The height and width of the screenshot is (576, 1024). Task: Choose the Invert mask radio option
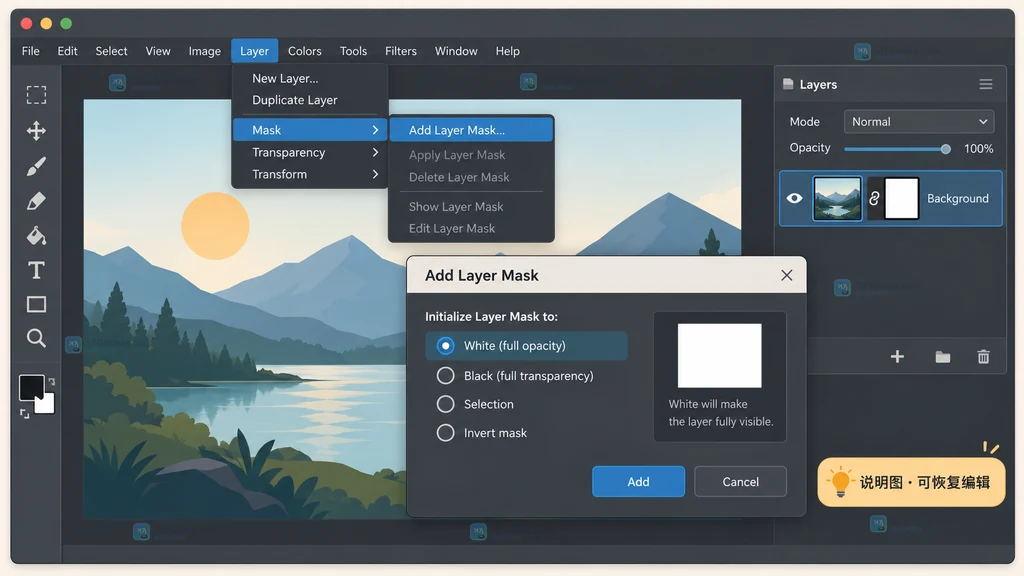[481, 433]
